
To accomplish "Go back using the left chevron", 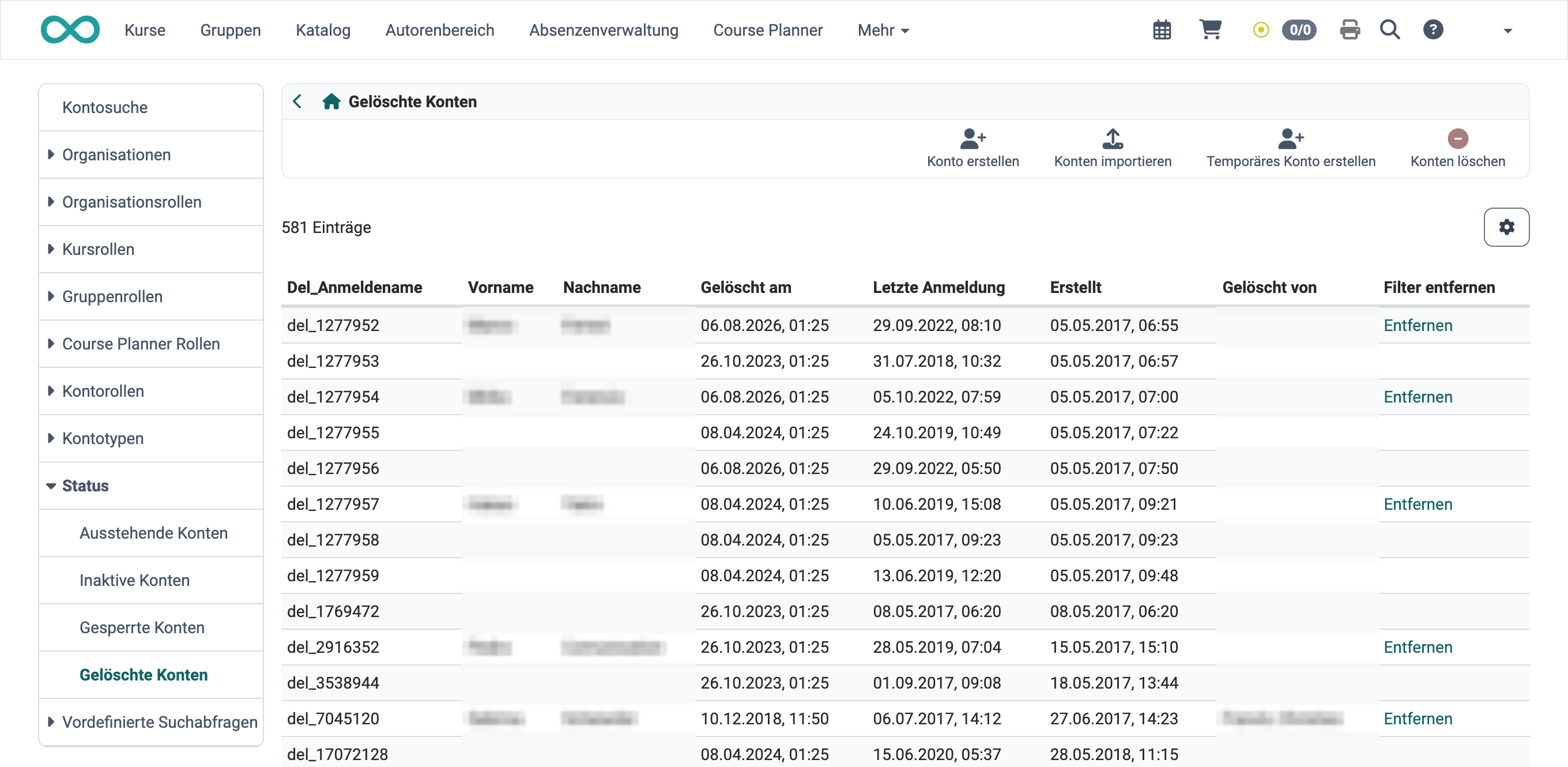I will point(297,101).
